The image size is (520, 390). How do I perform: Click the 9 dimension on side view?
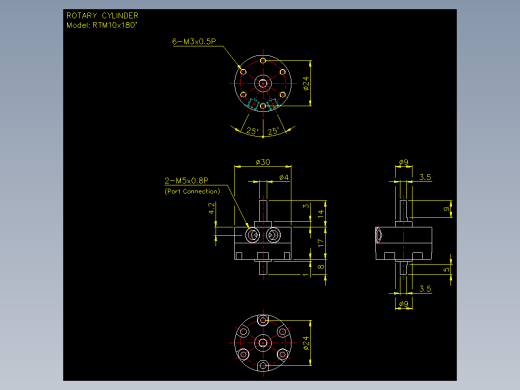click(x=446, y=209)
